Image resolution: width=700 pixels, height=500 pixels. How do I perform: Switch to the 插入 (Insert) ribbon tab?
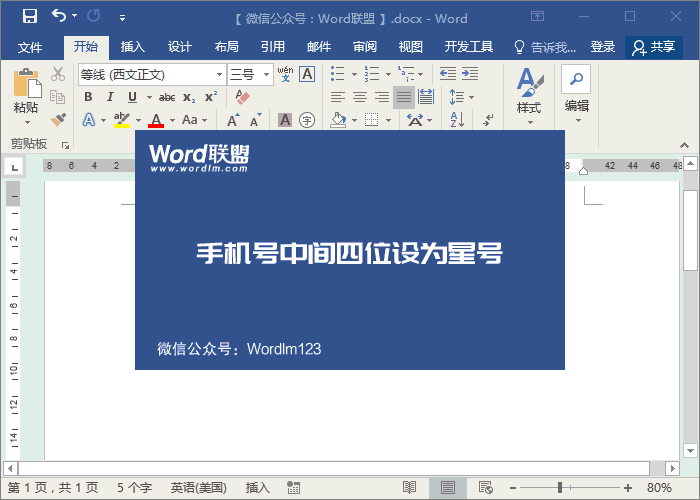tap(133, 47)
